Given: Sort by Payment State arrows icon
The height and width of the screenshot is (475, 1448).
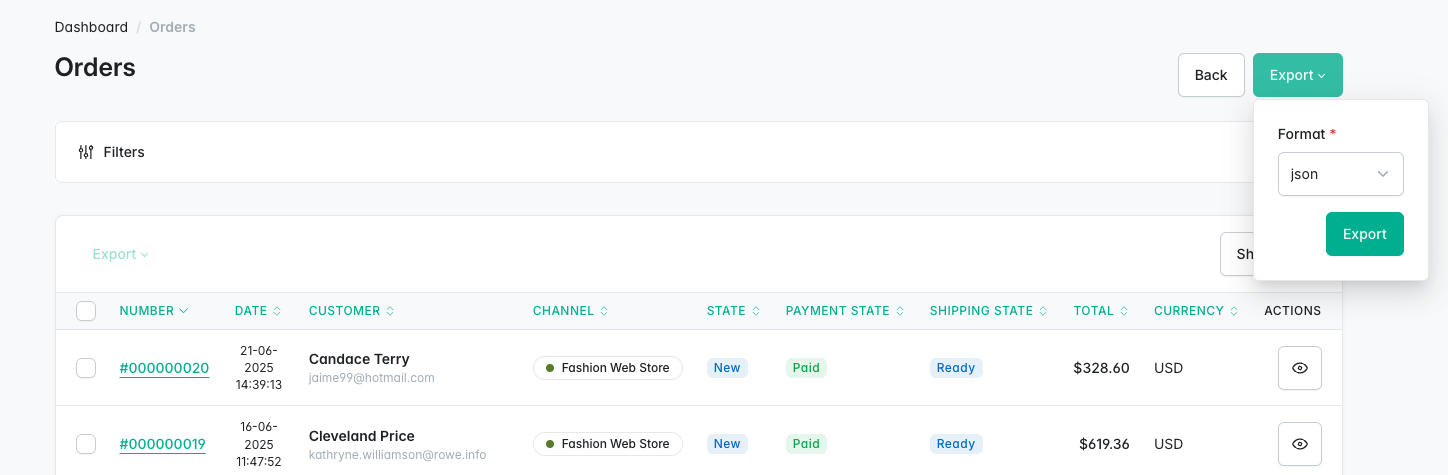Looking at the screenshot, I should point(900,311).
